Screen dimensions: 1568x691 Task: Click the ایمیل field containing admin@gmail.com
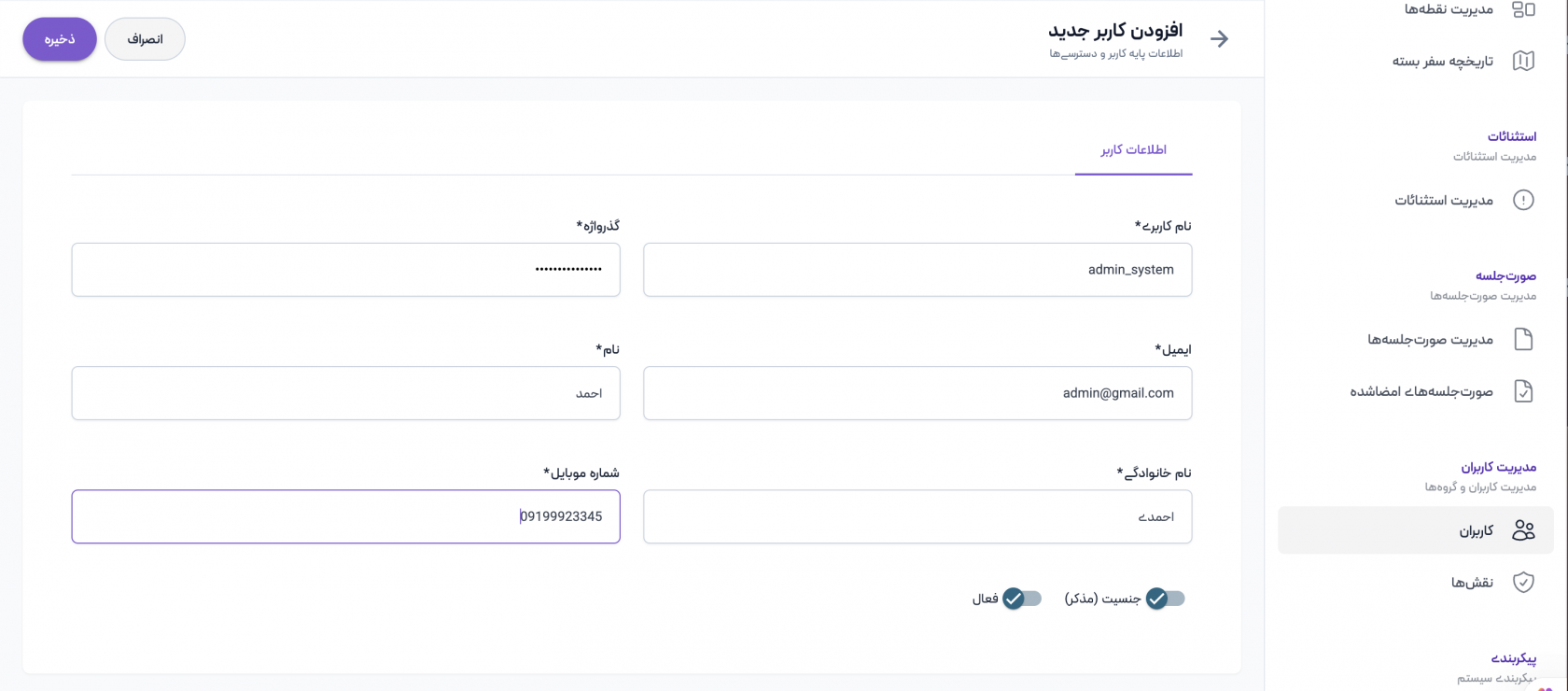tap(917, 393)
